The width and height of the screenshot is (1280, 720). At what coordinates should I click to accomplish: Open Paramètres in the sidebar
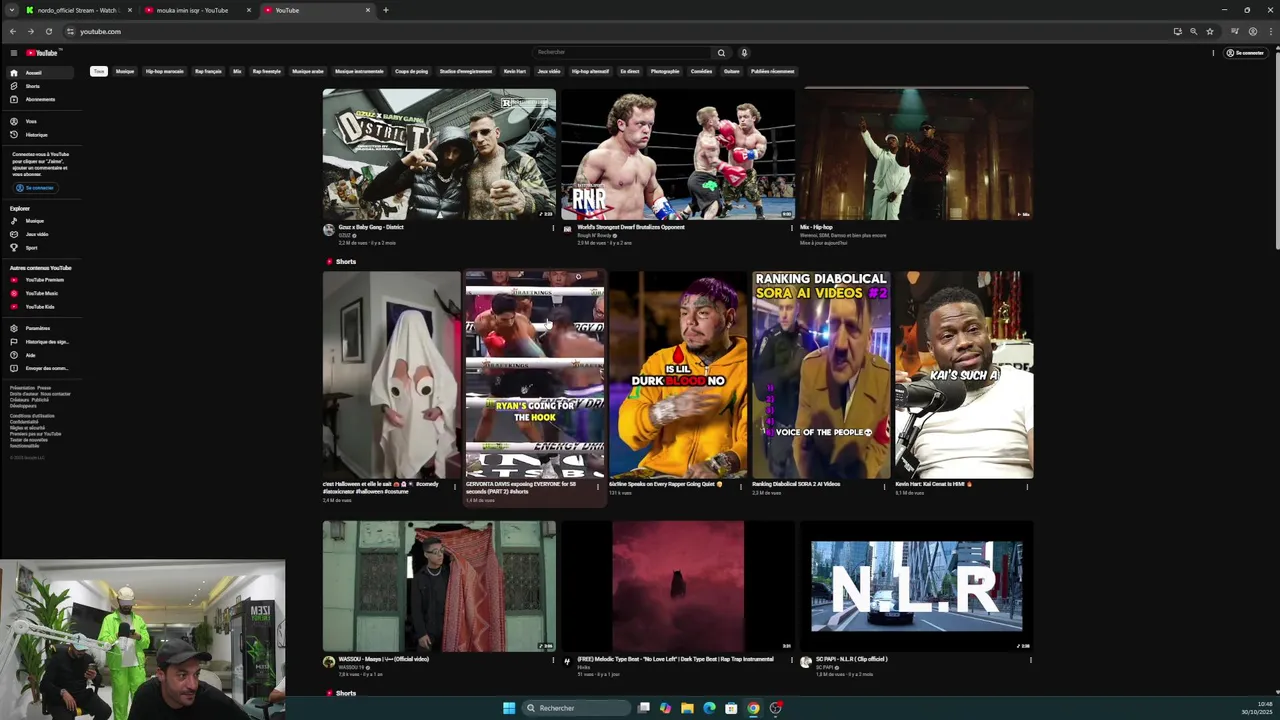coord(41,328)
